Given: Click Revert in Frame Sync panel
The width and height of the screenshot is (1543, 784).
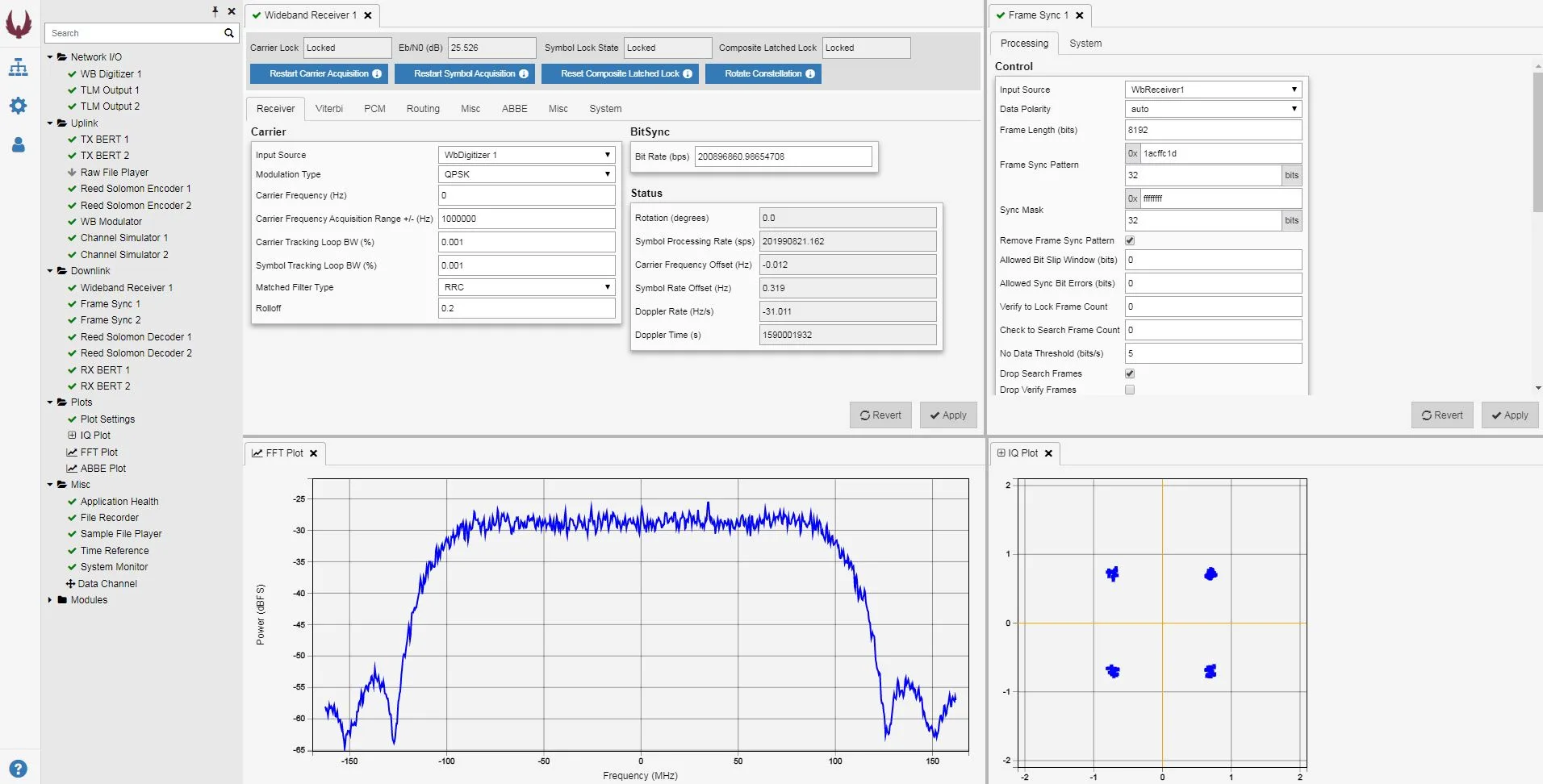Looking at the screenshot, I should 1442,415.
